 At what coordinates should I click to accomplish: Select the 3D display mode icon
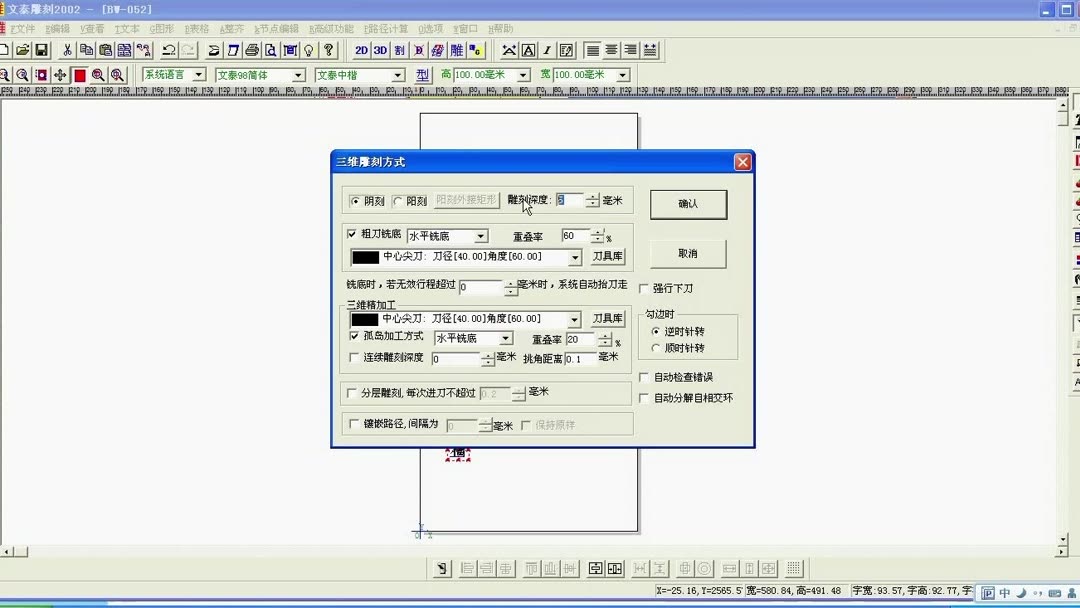point(379,50)
